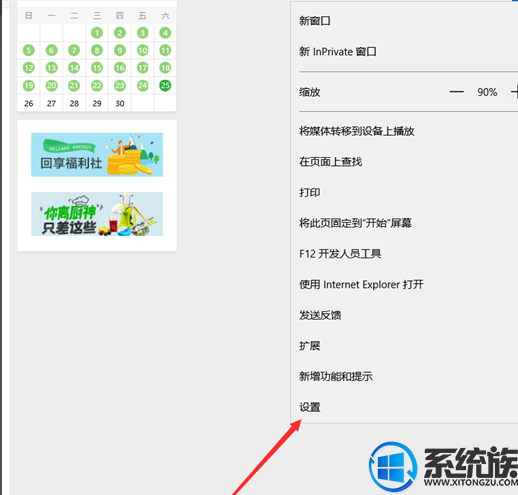518x495 pixels.
Task: Decrease zoom with the minus button
Action: click(x=456, y=92)
